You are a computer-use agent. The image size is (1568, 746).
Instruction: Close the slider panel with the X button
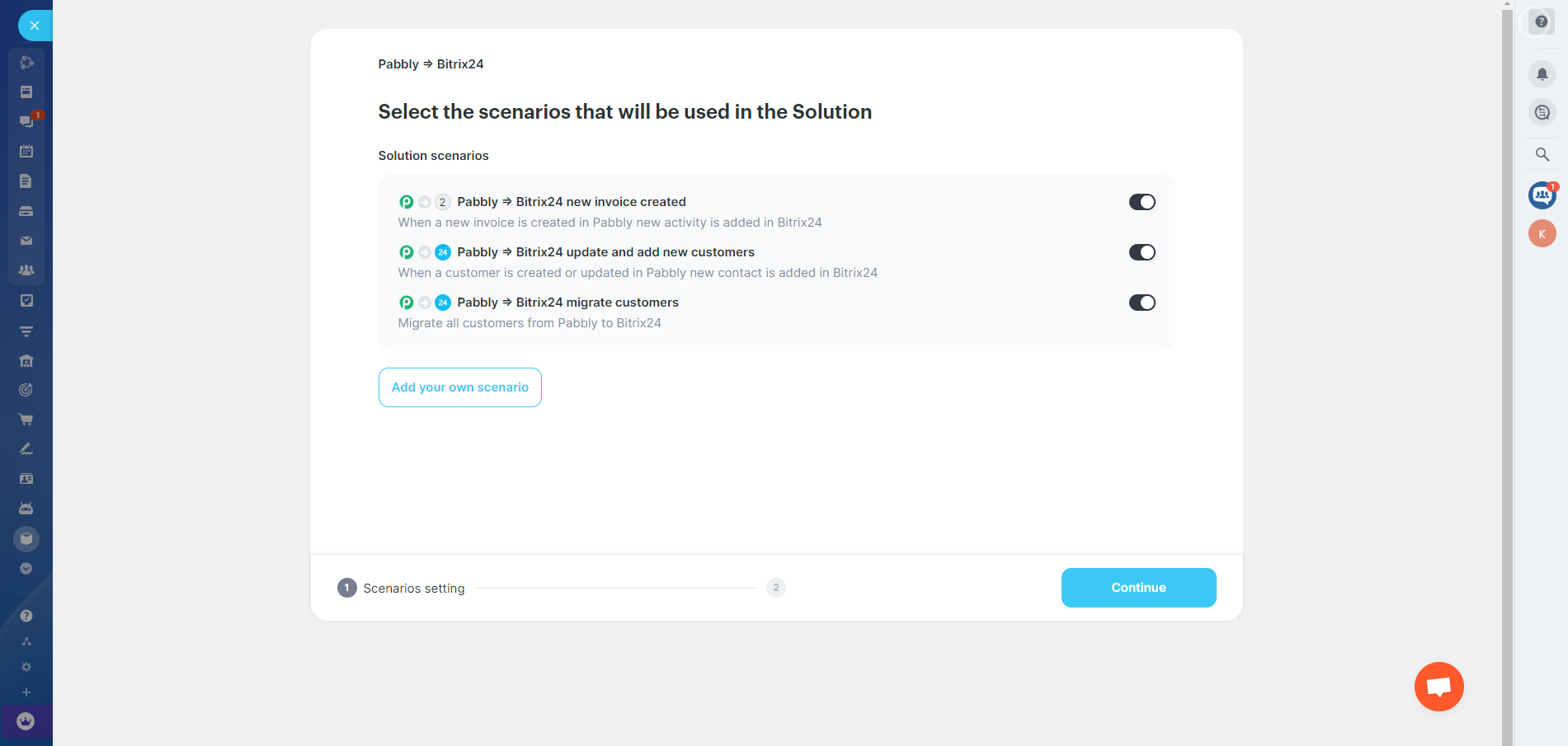click(x=35, y=26)
